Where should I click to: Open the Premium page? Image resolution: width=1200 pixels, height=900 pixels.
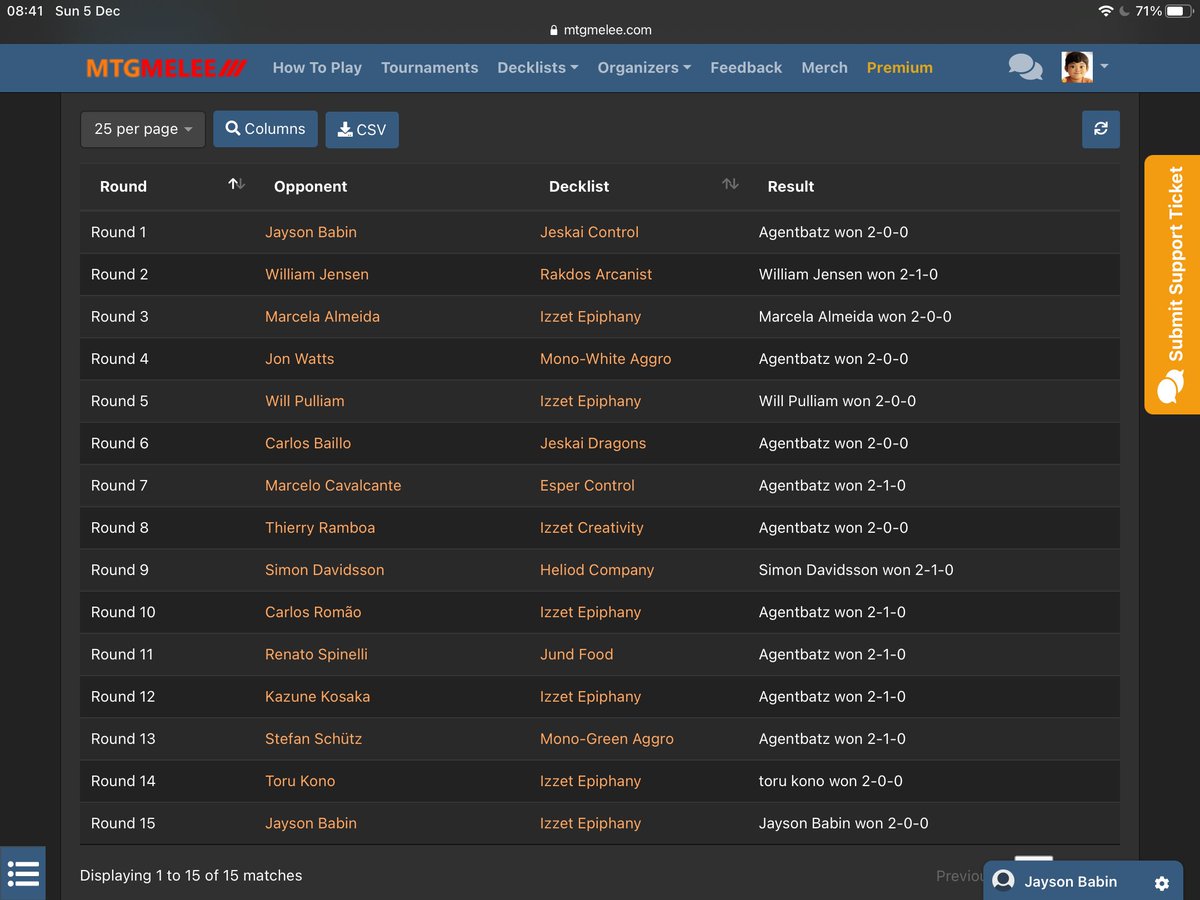pos(900,68)
